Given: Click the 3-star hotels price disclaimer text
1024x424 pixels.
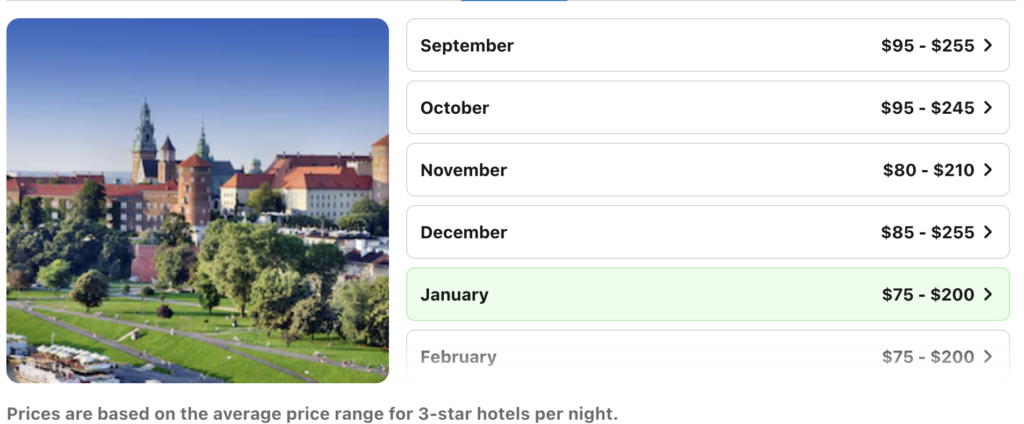Looking at the screenshot, I should pos(312,413).
